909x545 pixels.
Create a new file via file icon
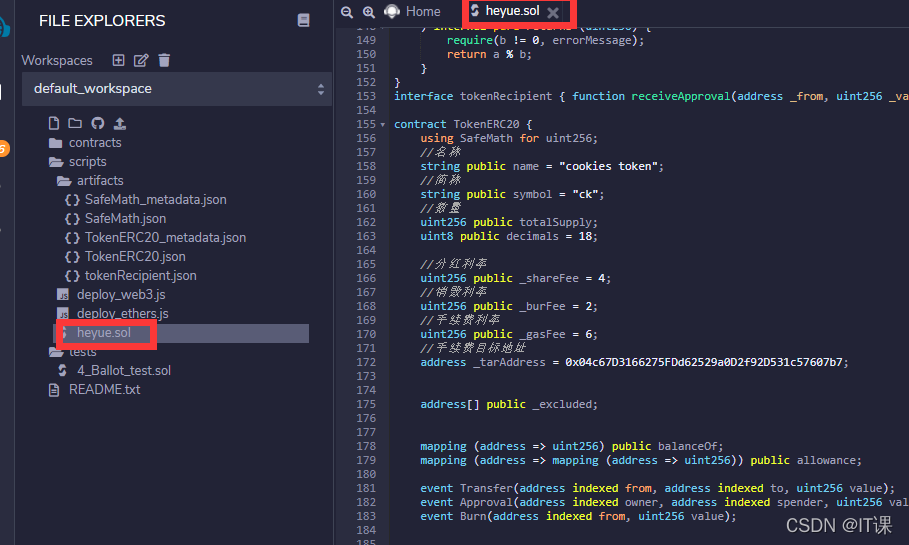click(x=54, y=123)
